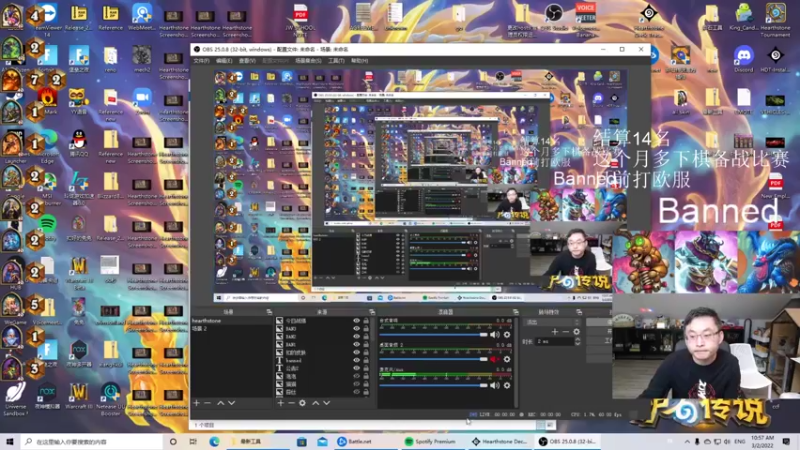
Task: Open Battle.net from the taskbar
Action: click(355, 441)
